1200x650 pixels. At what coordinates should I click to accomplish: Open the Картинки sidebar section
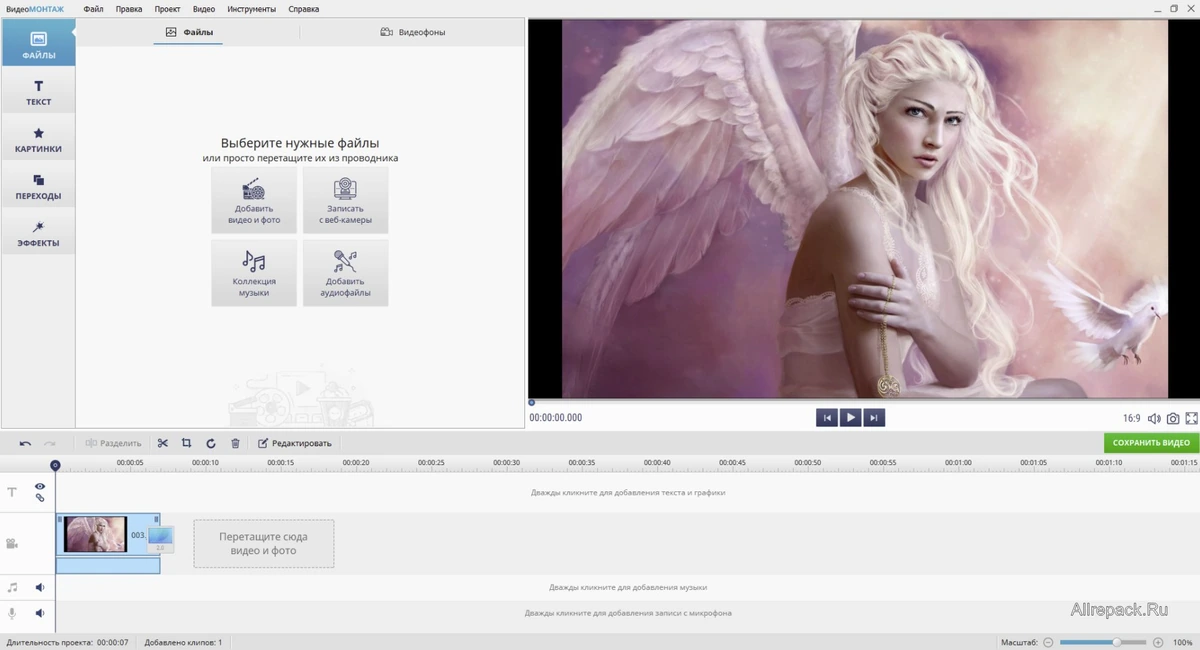coord(38,140)
